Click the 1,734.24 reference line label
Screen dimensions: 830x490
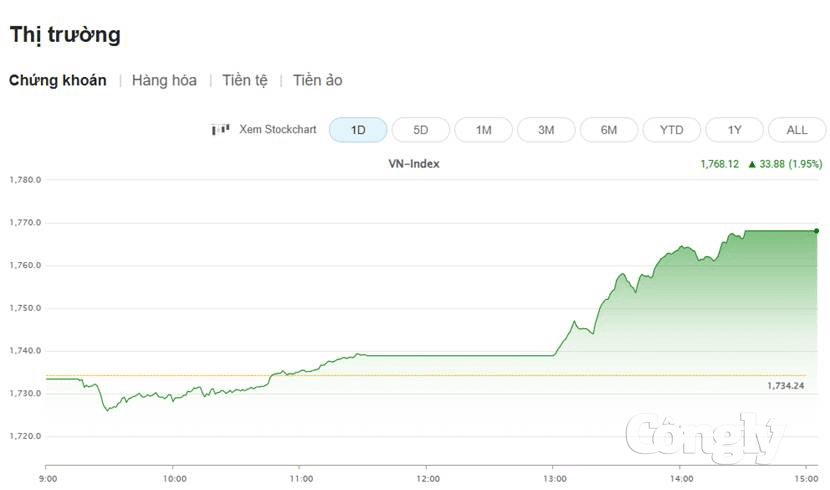[x=786, y=386]
